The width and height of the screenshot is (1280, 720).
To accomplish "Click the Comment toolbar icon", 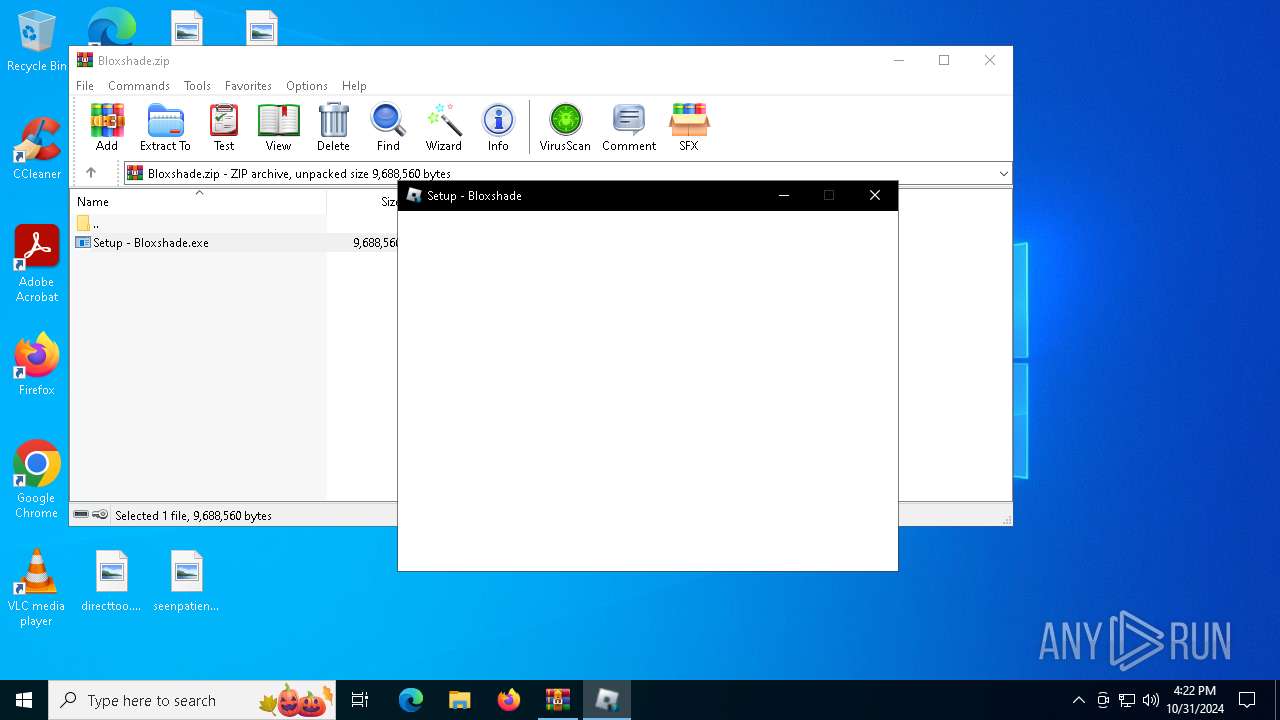I will (x=629, y=127).
